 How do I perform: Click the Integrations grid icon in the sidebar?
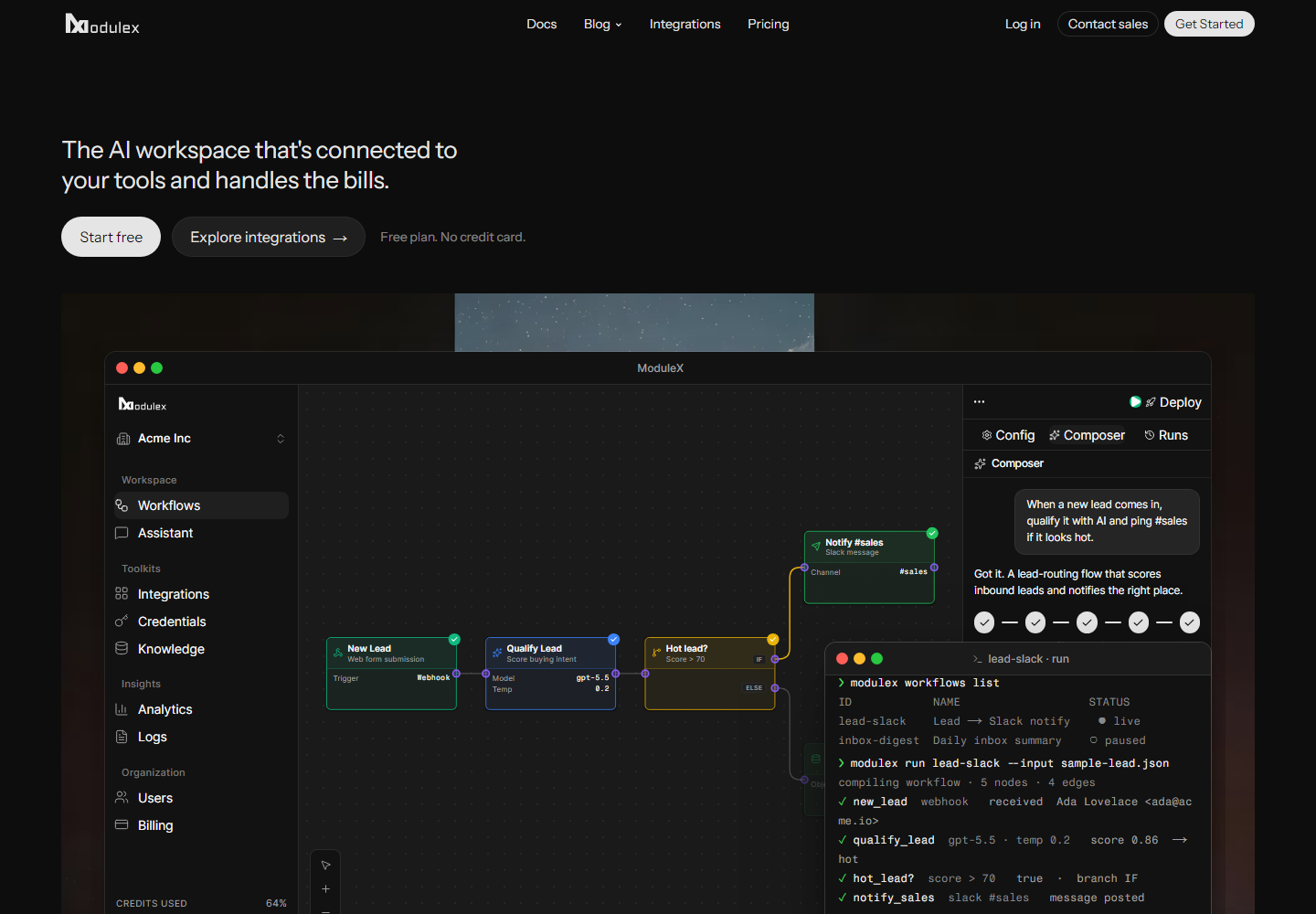tap(122, 594)
